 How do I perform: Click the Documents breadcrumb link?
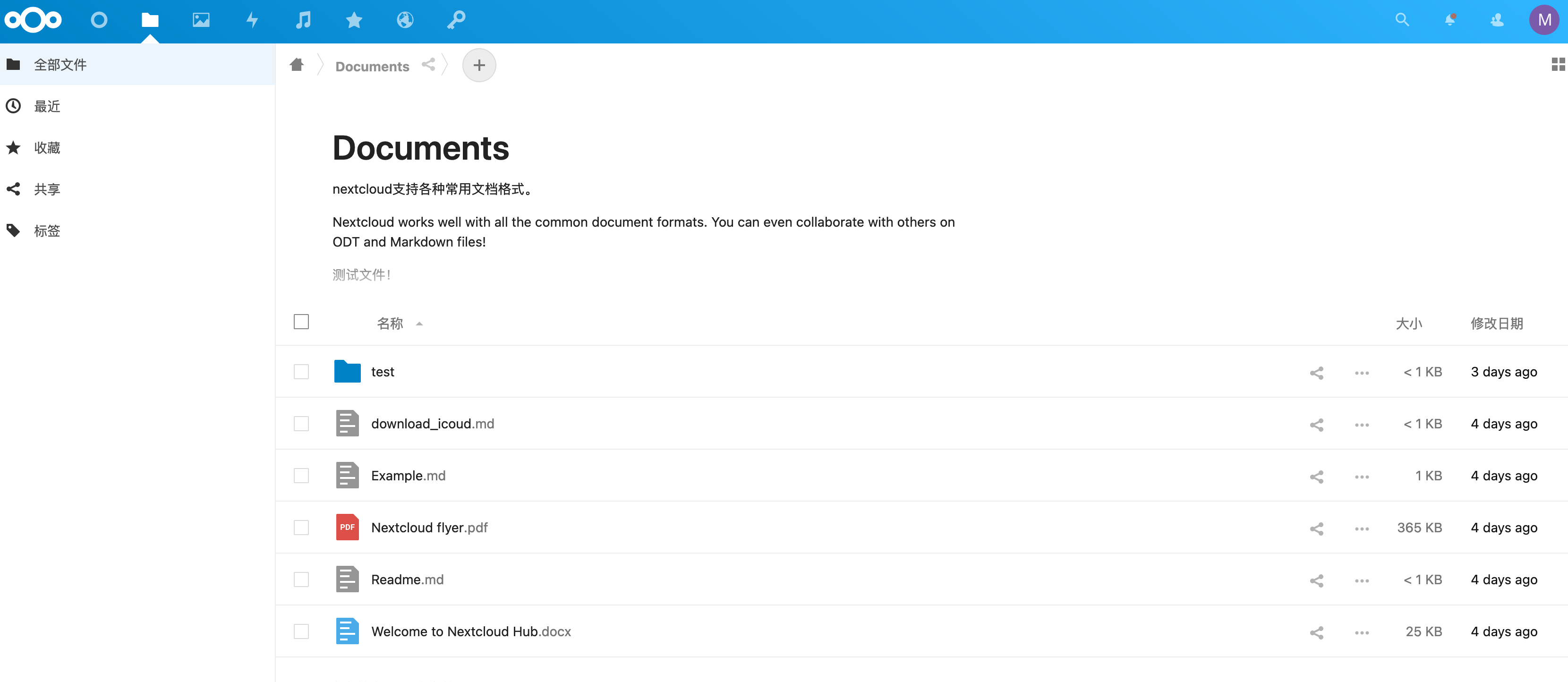[372, 67]
